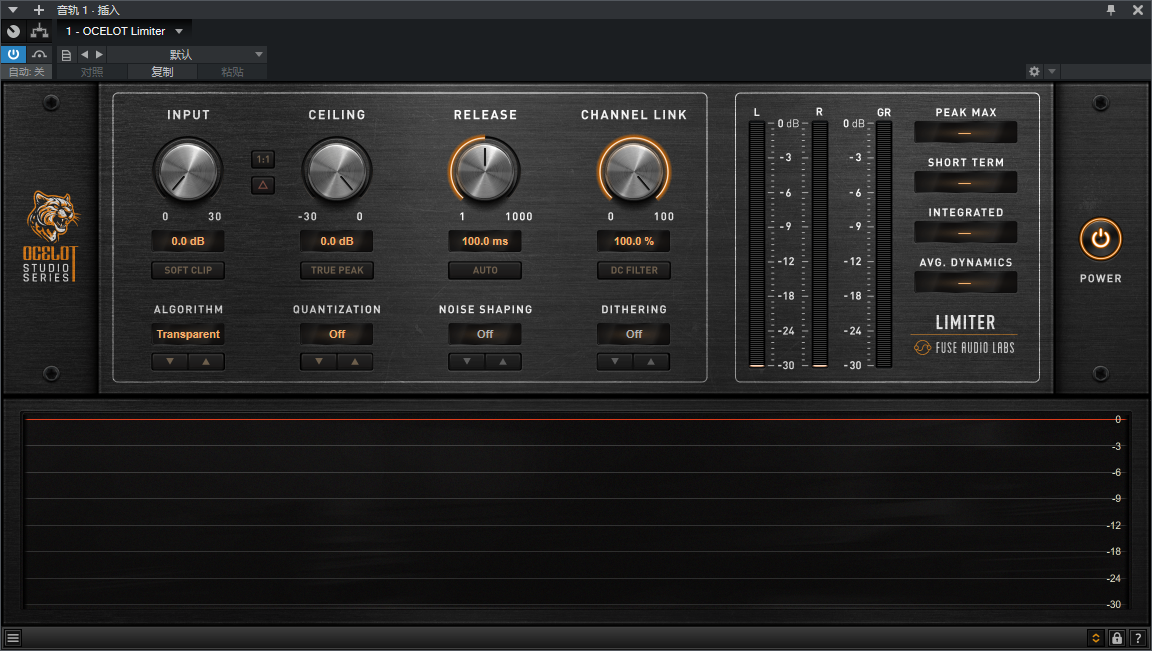Image resolution: width=1152 pixels, height=651 pixels.
Task: Open the Dithering "Off" selector
Action: point(634,334)
